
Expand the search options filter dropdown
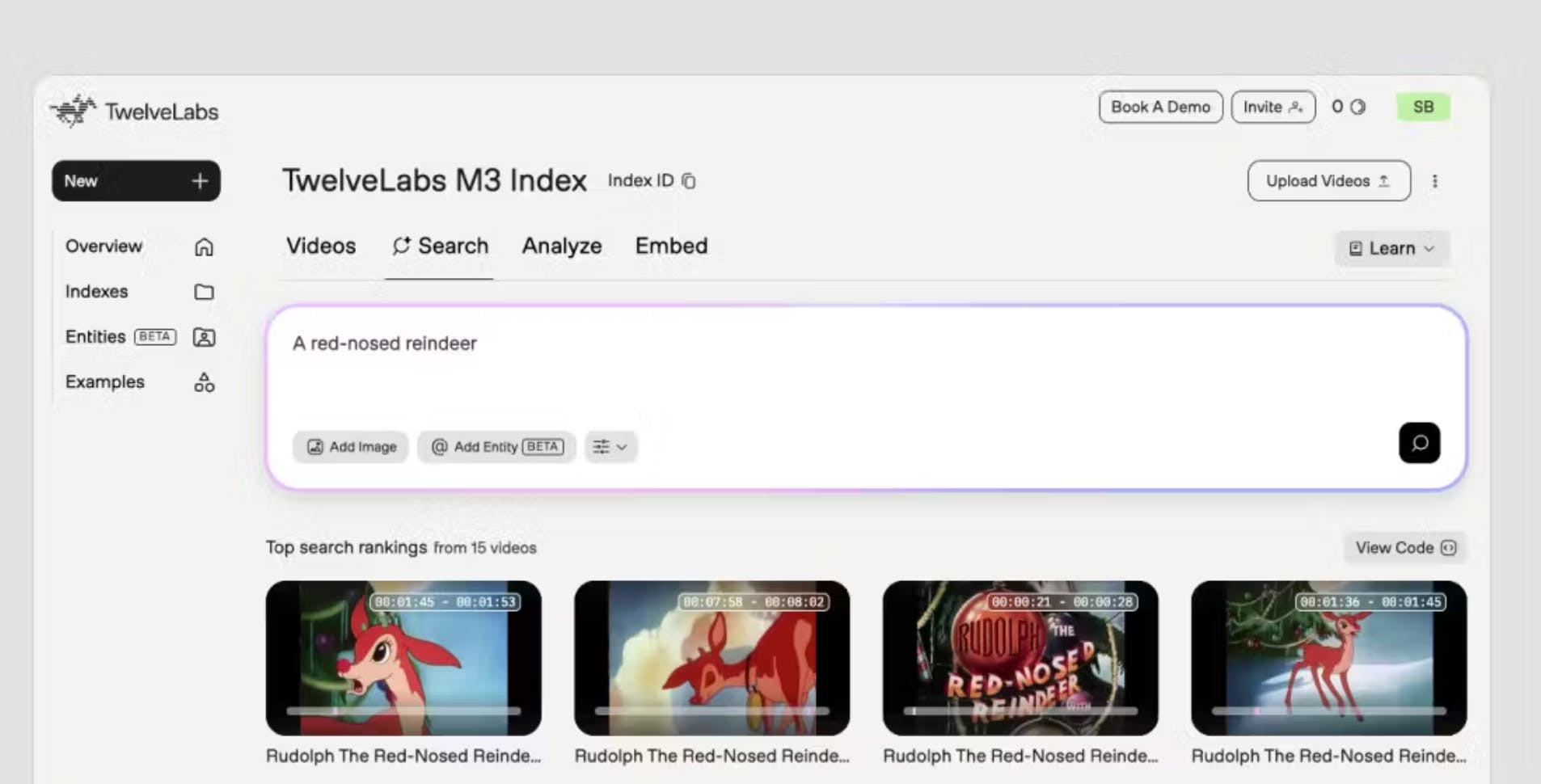610,447
